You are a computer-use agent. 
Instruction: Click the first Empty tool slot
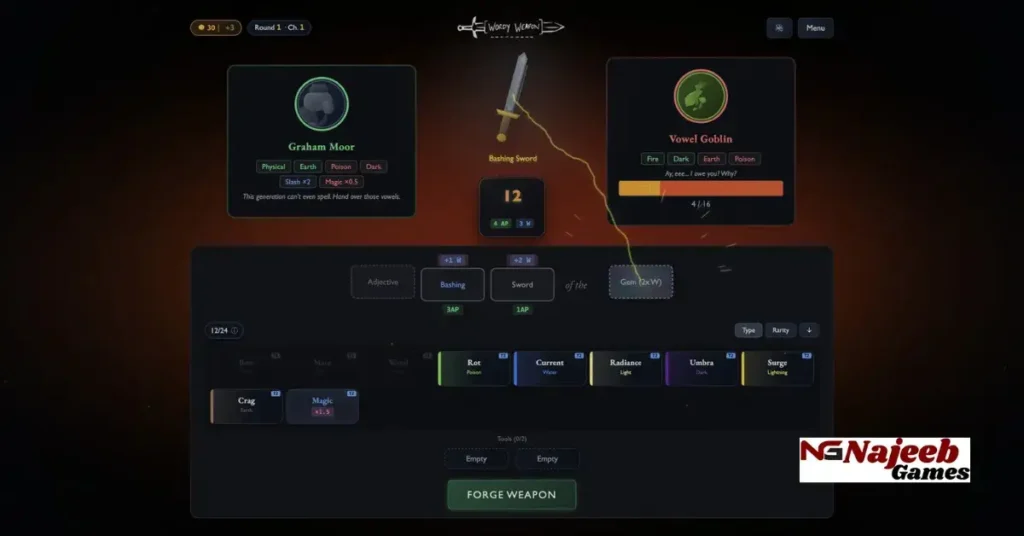476,459
